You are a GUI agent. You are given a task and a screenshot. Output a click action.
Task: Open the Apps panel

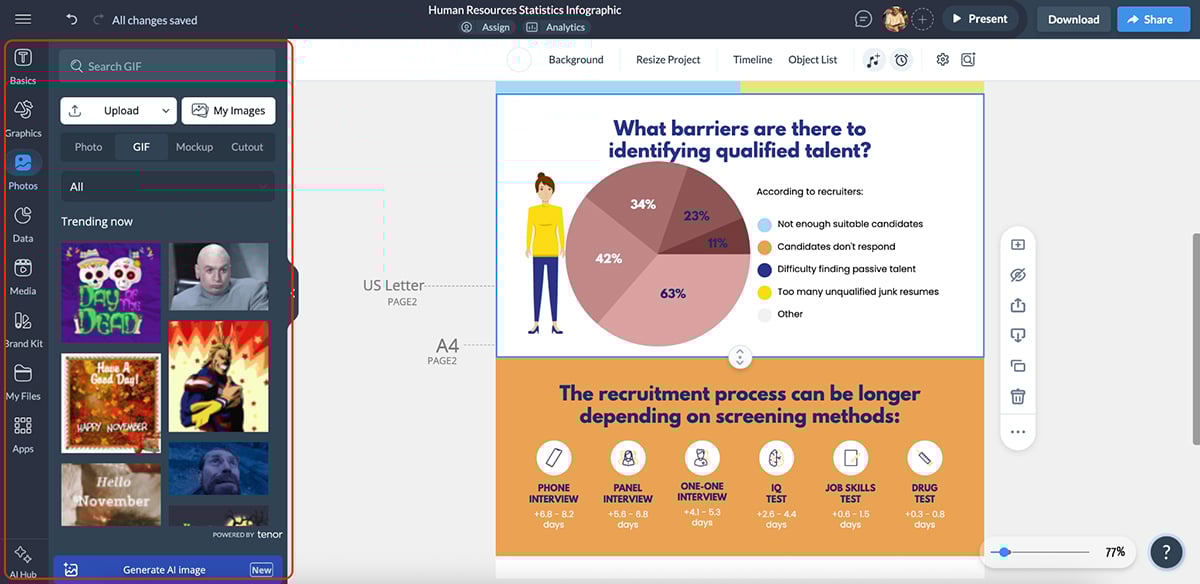pyautogui.click(x=23, y=433)
